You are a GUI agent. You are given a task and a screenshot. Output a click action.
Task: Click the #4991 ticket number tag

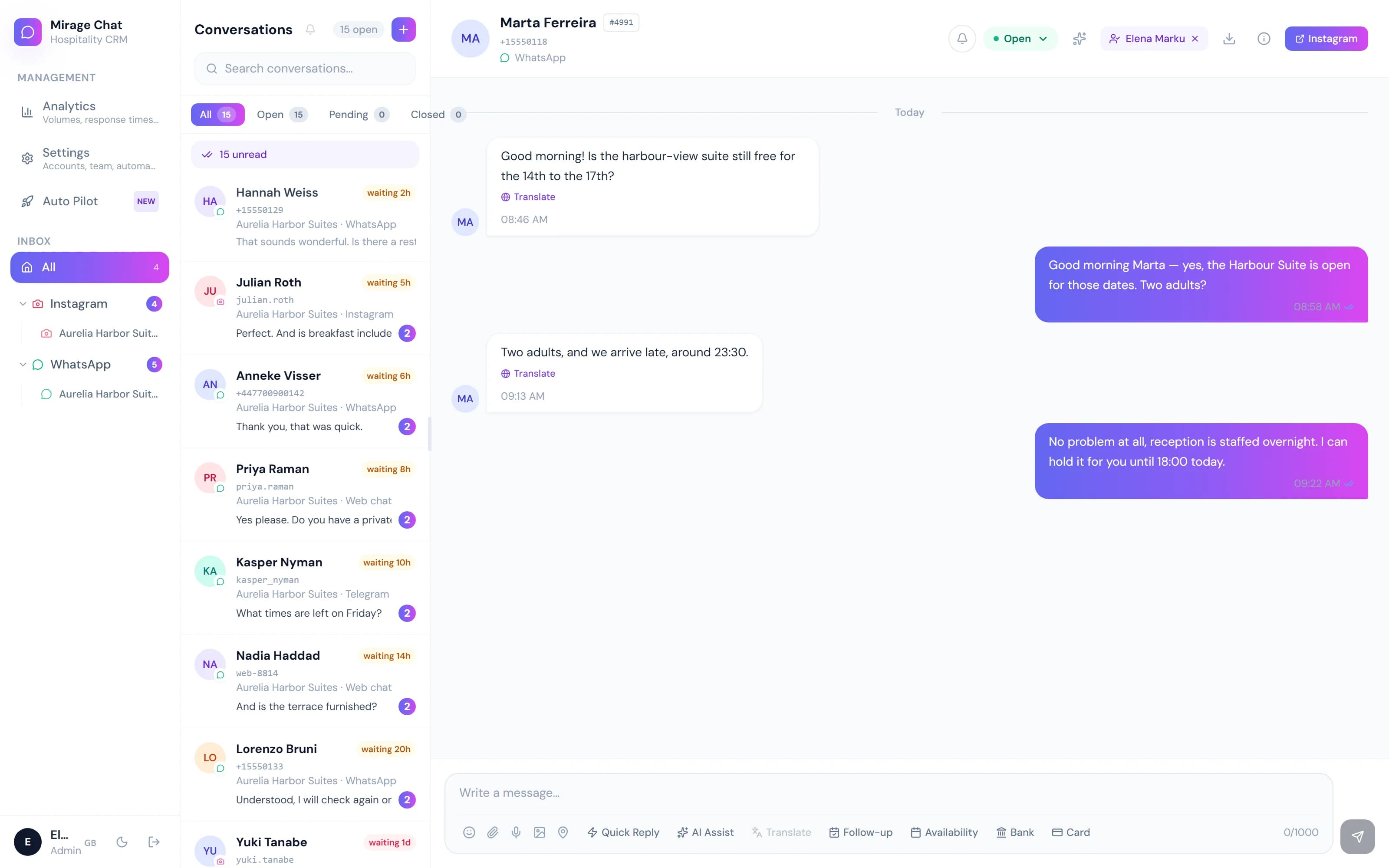(x=621, y=23)
